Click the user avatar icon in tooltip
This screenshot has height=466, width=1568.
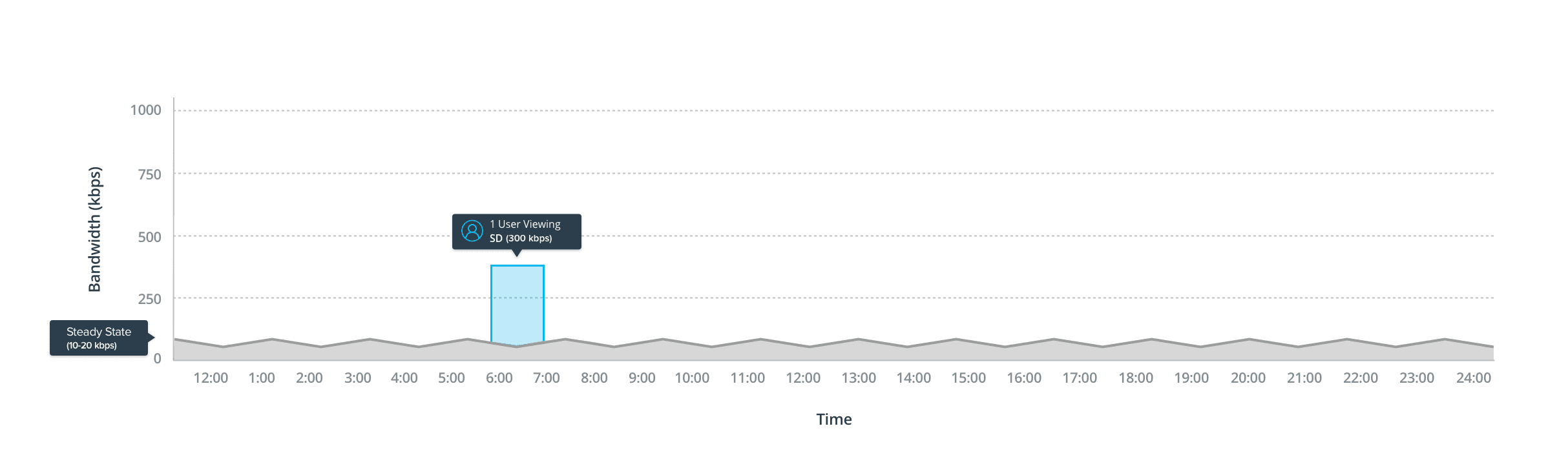472,231
